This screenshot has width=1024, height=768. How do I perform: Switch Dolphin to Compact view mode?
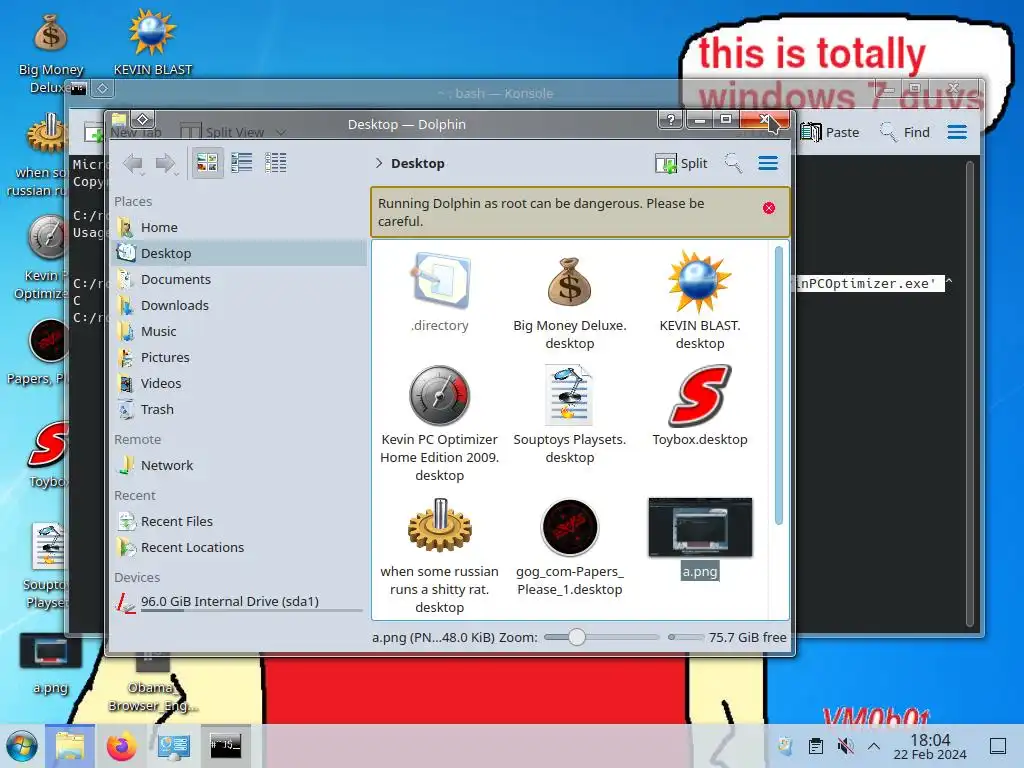tap(242, 163)
